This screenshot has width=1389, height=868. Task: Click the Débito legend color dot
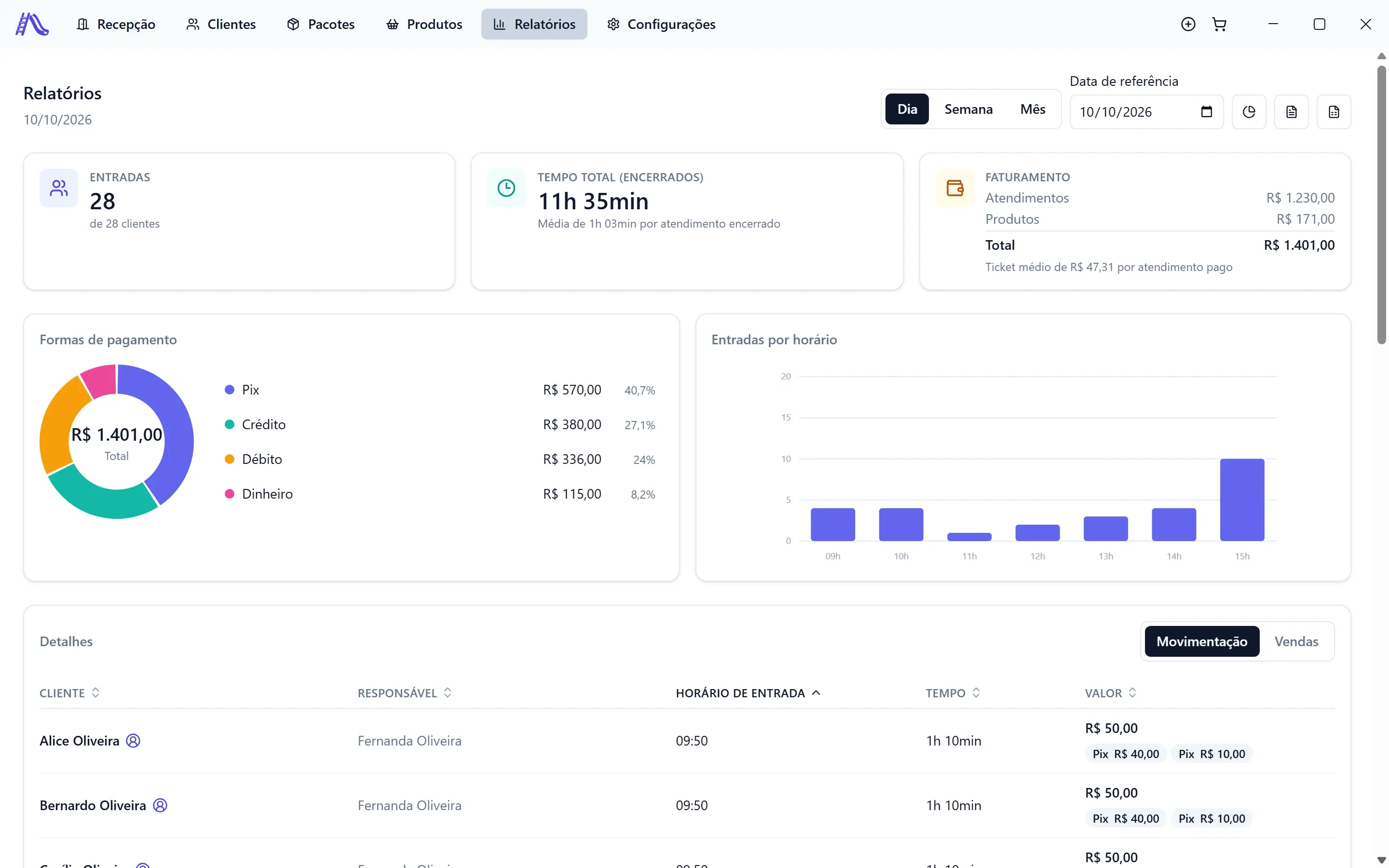pos(230,459)
